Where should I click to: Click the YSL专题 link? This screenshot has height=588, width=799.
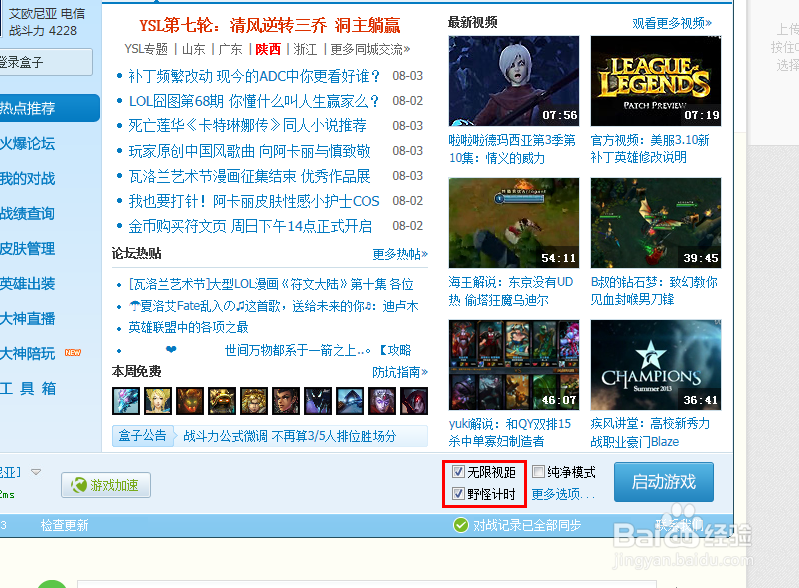[146, 49]
